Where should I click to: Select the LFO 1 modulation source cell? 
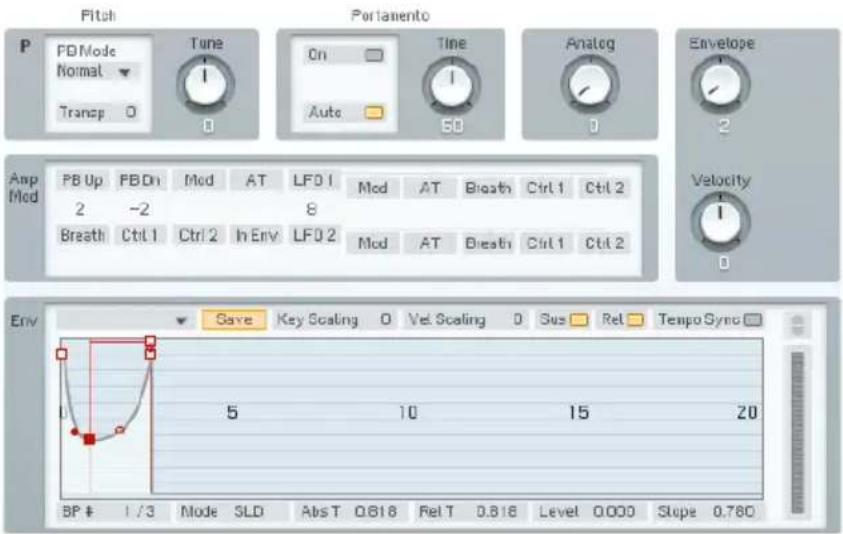(313, 181)
